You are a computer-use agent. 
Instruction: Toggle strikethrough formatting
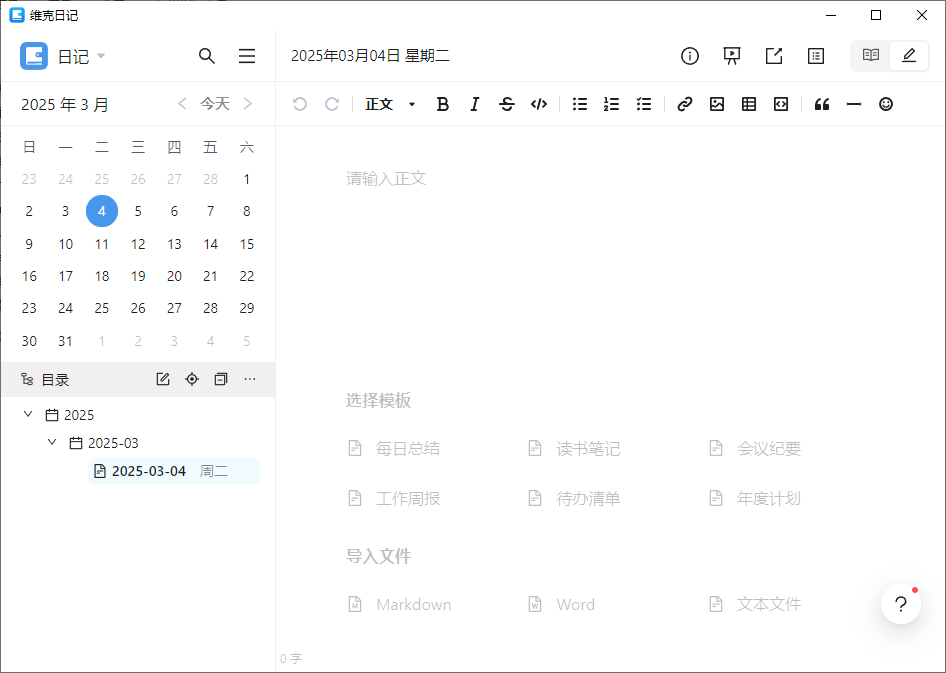[507, 104]
